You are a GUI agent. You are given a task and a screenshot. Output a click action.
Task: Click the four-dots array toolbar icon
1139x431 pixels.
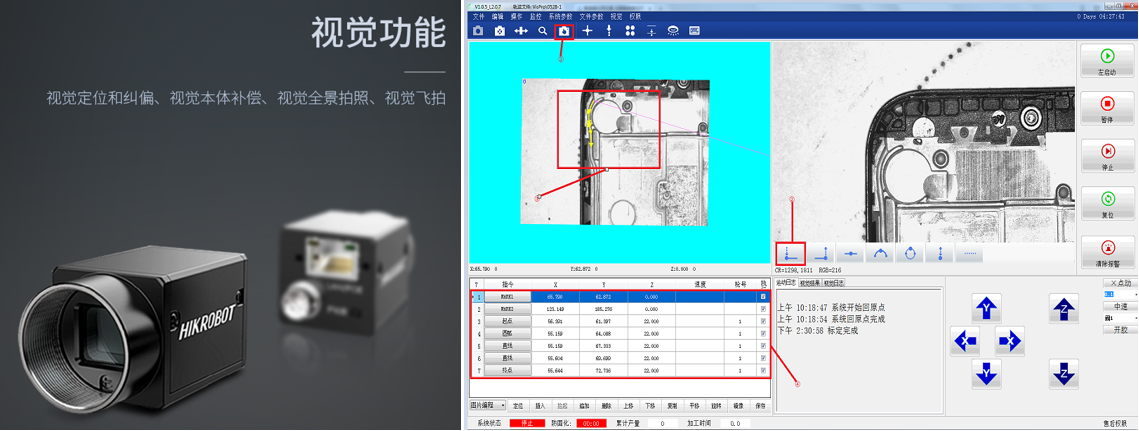tap(631, 31)
